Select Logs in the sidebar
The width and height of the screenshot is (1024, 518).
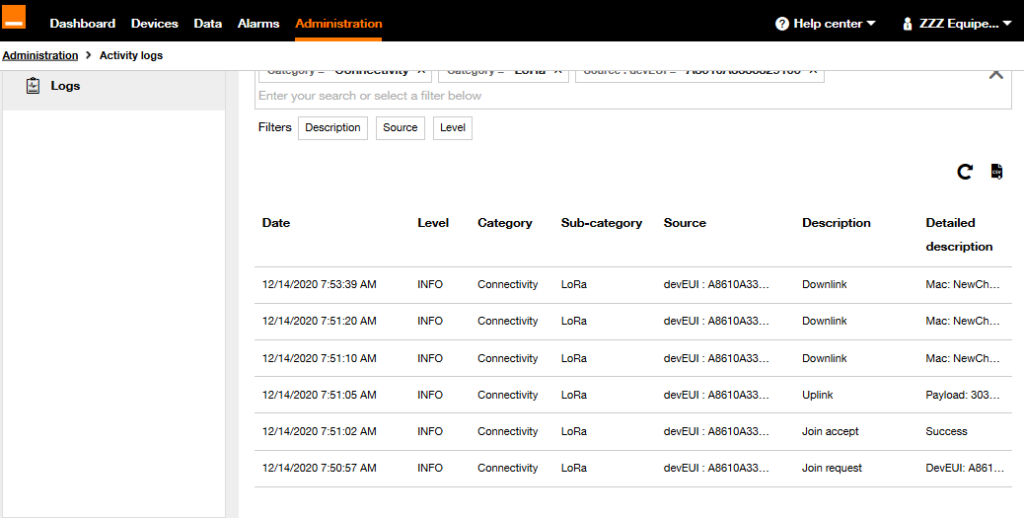tap(114, 86)
